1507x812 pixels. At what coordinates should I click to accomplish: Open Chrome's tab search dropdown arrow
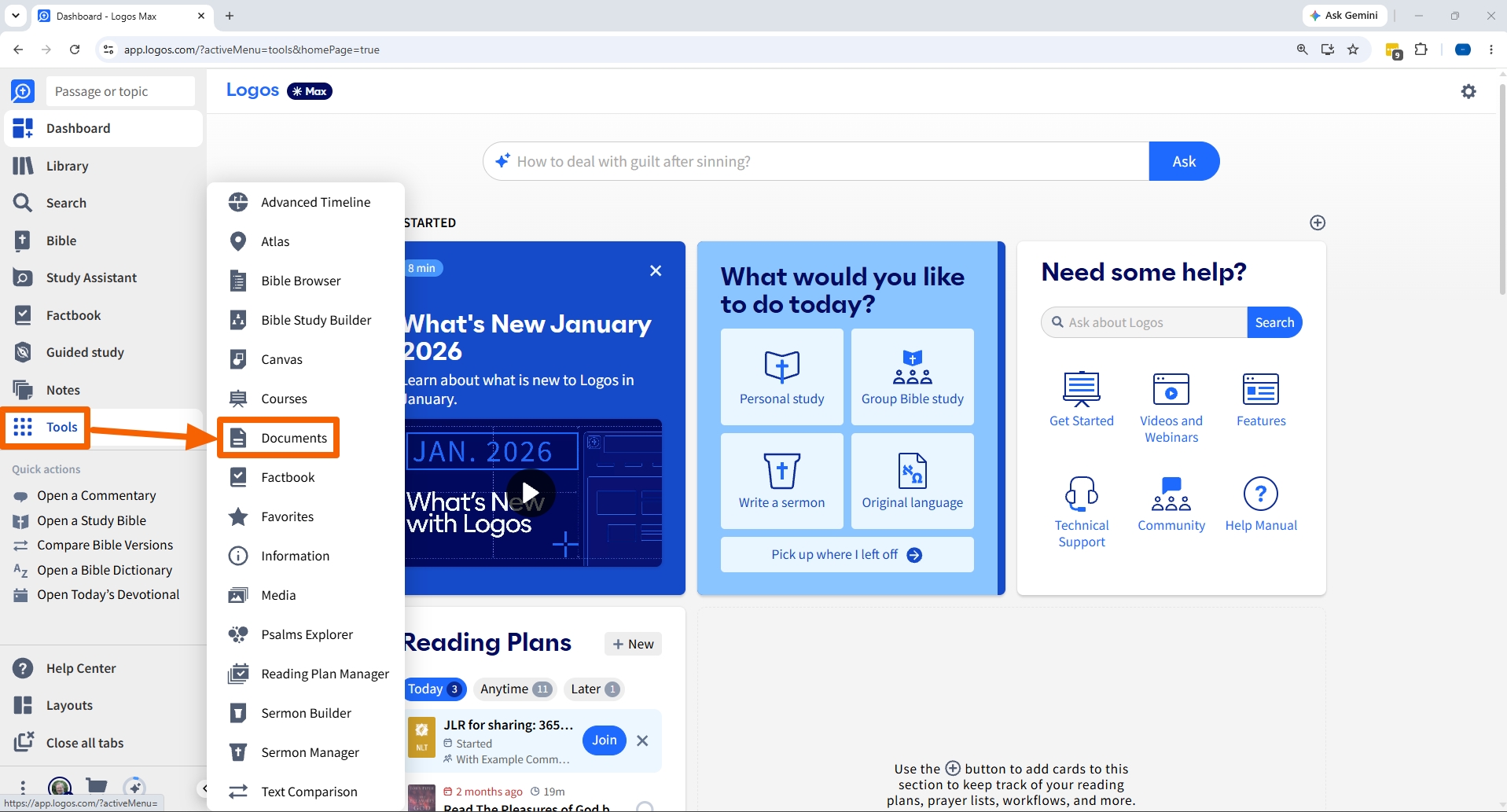pos(15,16)
